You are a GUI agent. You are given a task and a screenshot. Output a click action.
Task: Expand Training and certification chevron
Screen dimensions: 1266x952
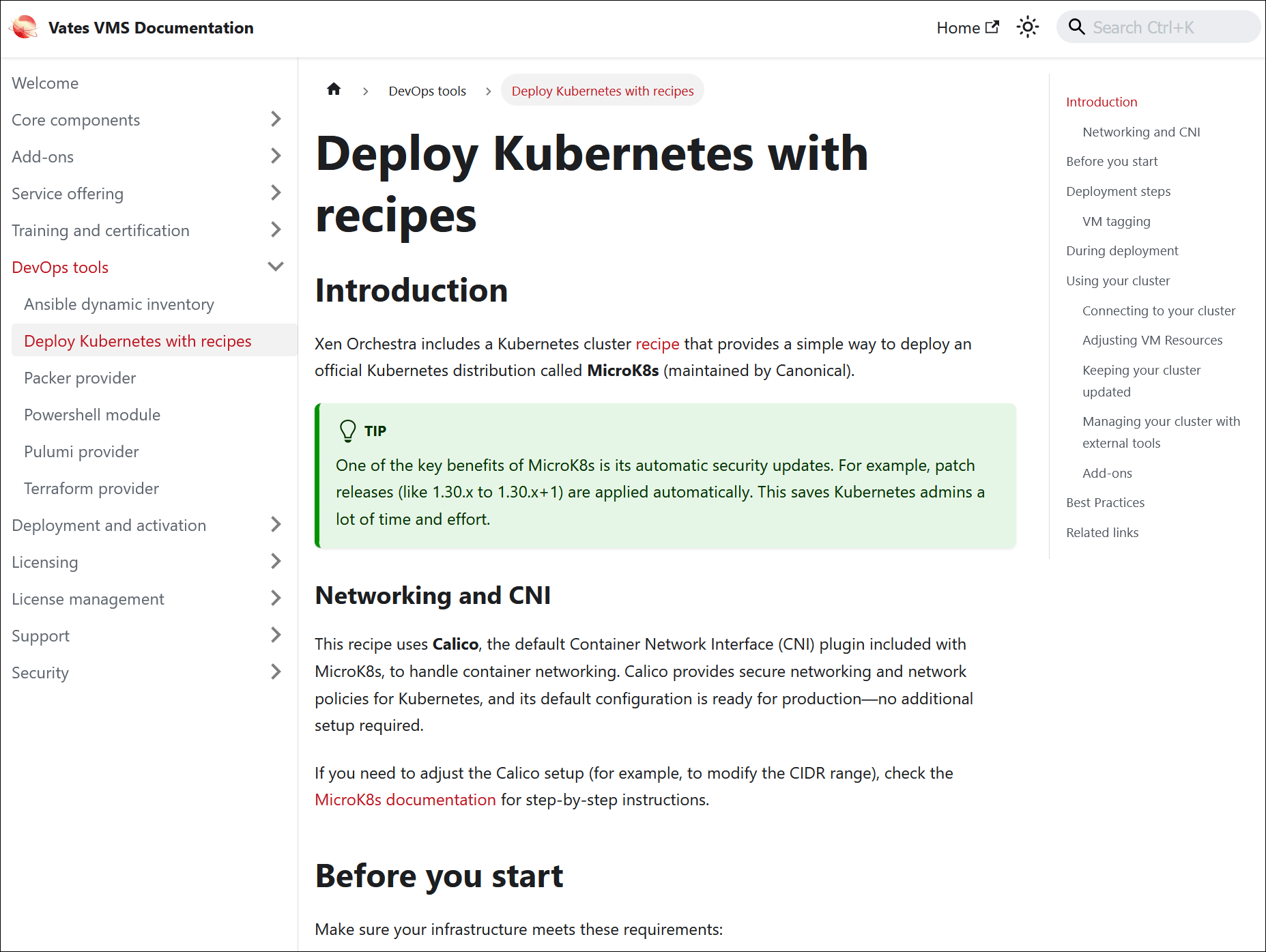click(x=276, y=230)
